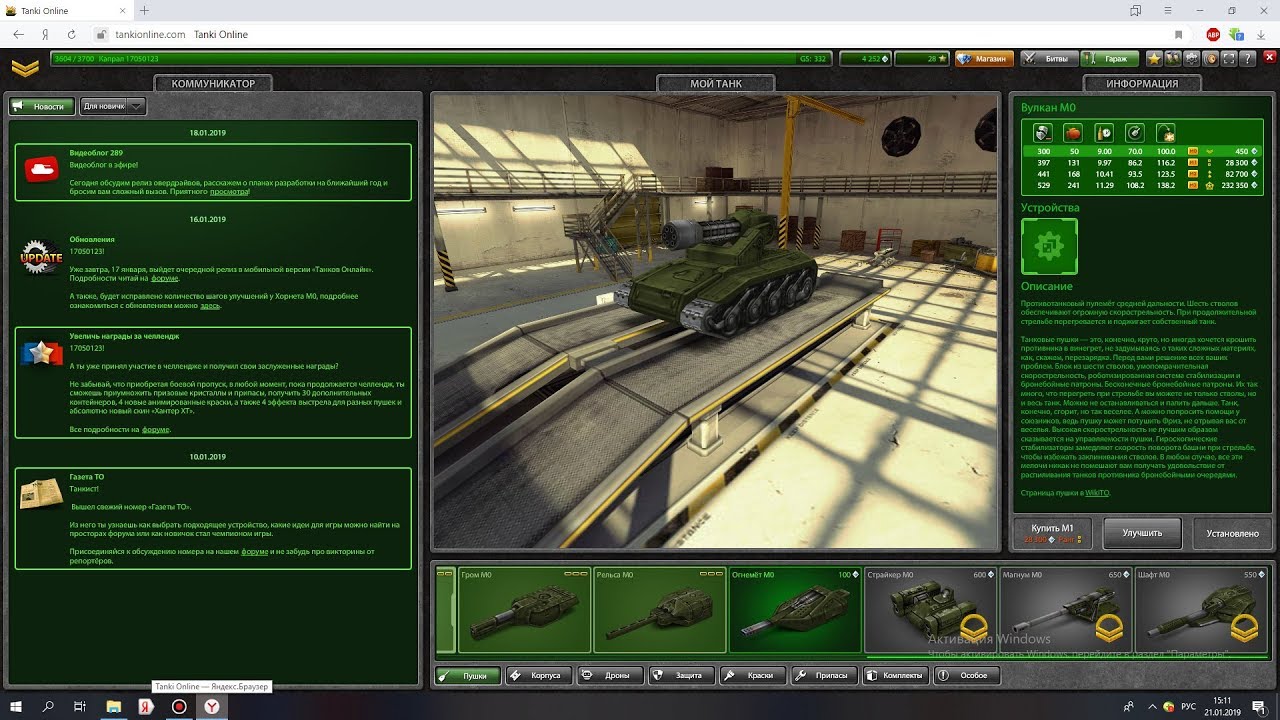Screen dimensions: 1280x720
Task: Open the Магазин shop
Action: tap(982, 59)
